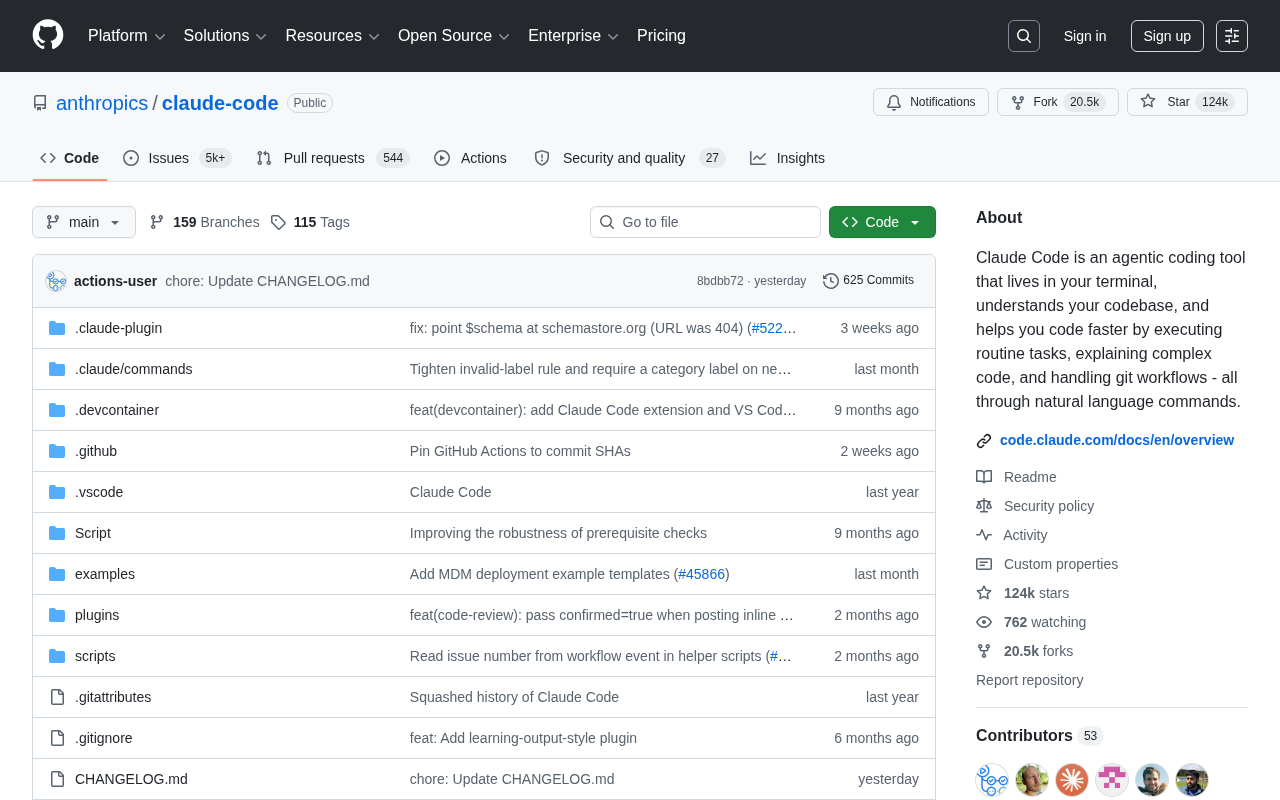Click the Go to file search field
Viewport: 1280px width, 800px height.
coord(705,222)
